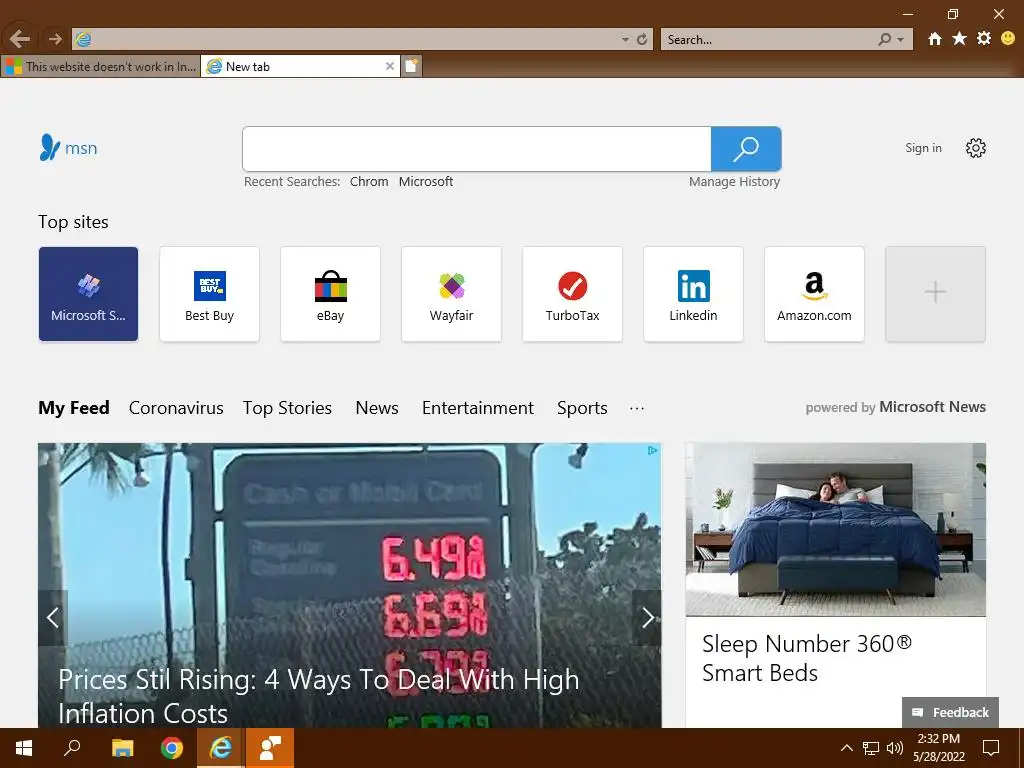The image size is (1024, 768).
Task: Close the New tab tab
Action: [x=389, y=66]
